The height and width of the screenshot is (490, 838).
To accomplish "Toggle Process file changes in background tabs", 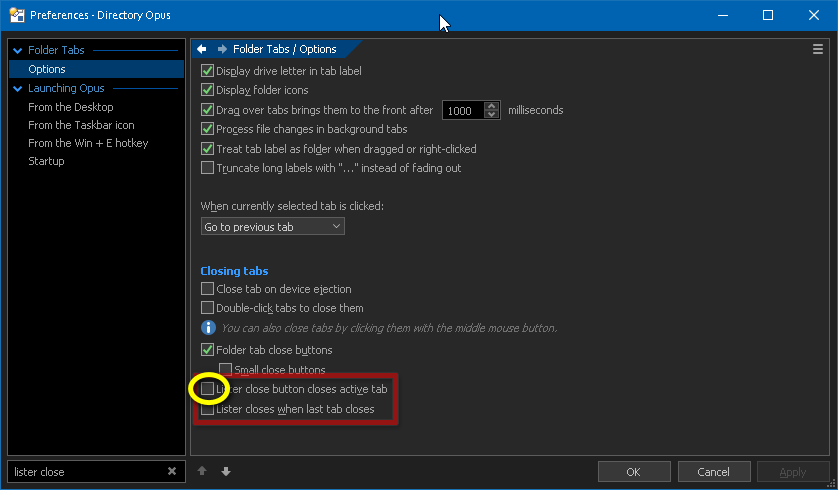I will click(x=207, y=129).
